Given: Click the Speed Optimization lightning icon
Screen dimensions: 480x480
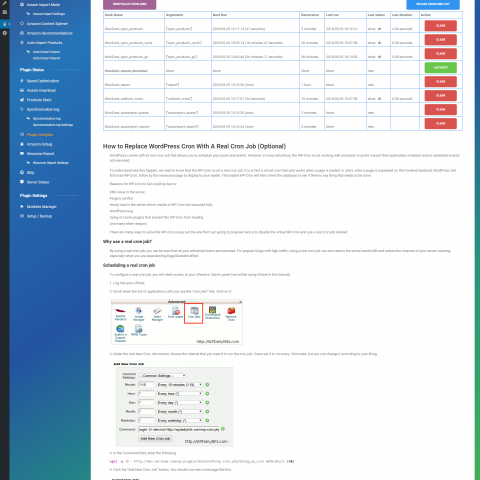Looking at the screenshot, I should click(x=22, y=81).
